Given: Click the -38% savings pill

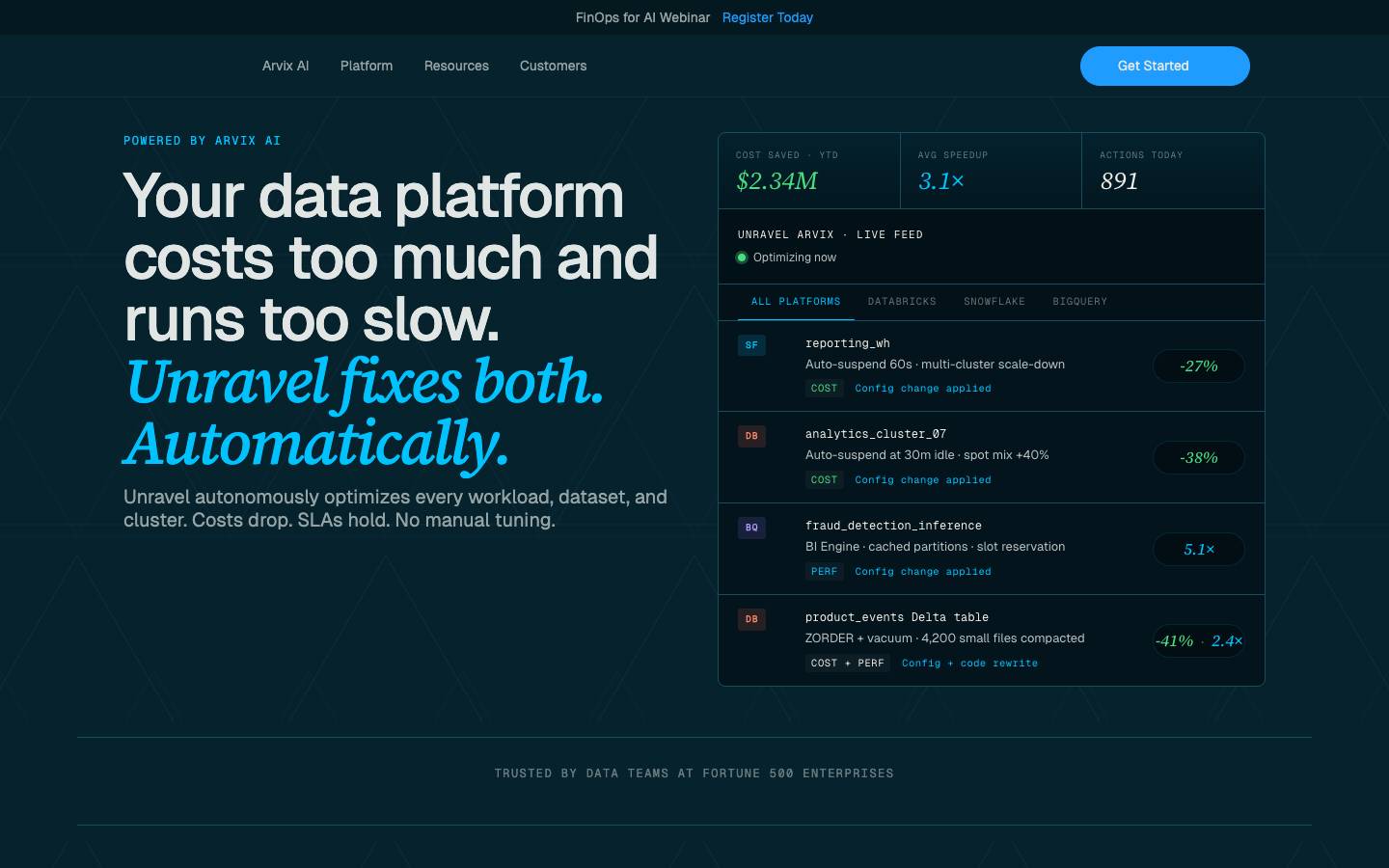Looking at the screenshot, I should [x=1199, y=458].
